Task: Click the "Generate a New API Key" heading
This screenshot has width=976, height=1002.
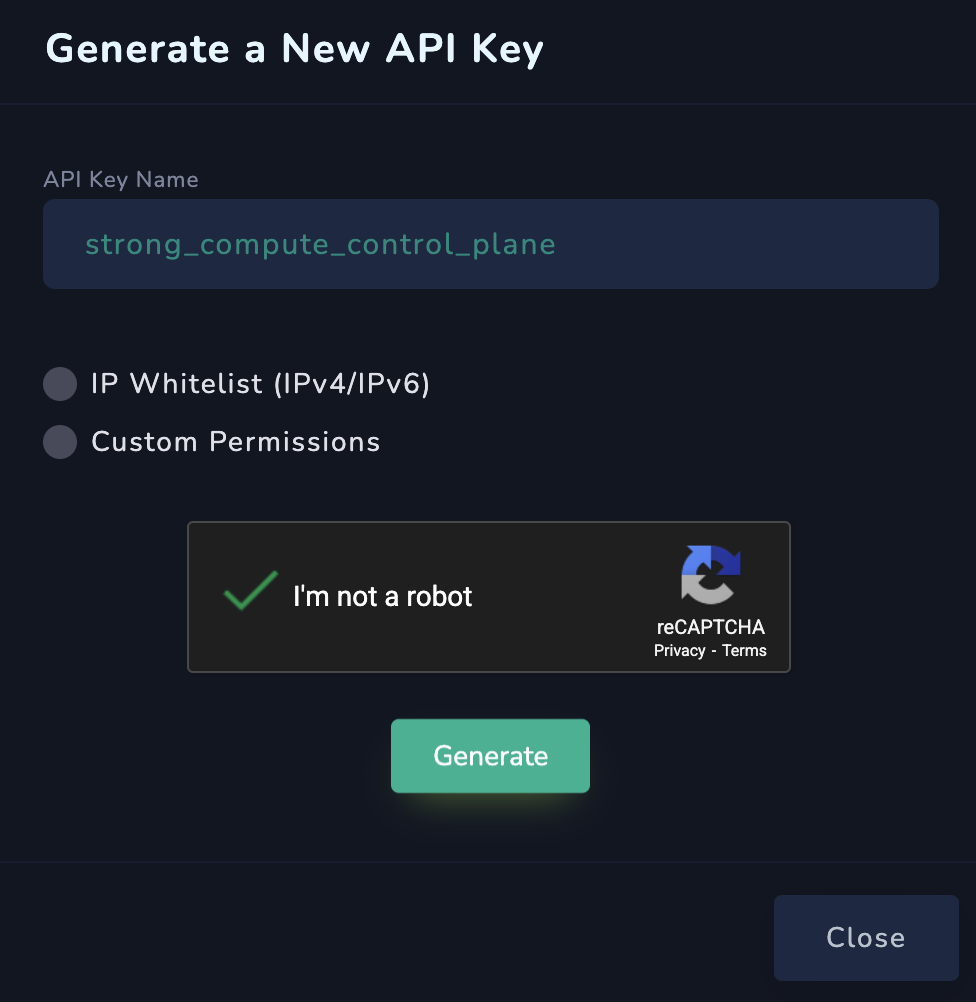Action: point(295,49)
